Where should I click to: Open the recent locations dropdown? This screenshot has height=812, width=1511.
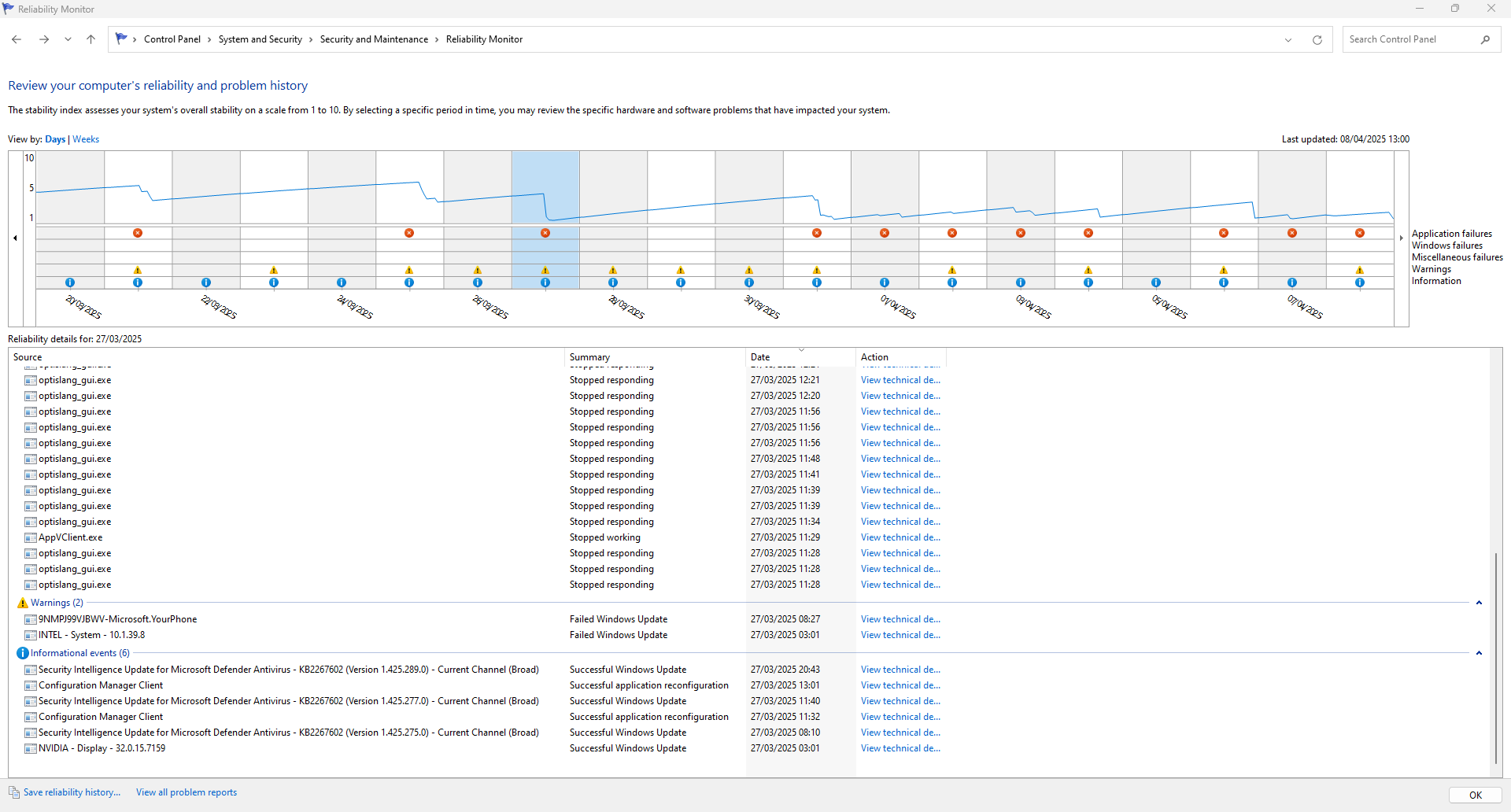pyautogui.click(x=68, y=39)
